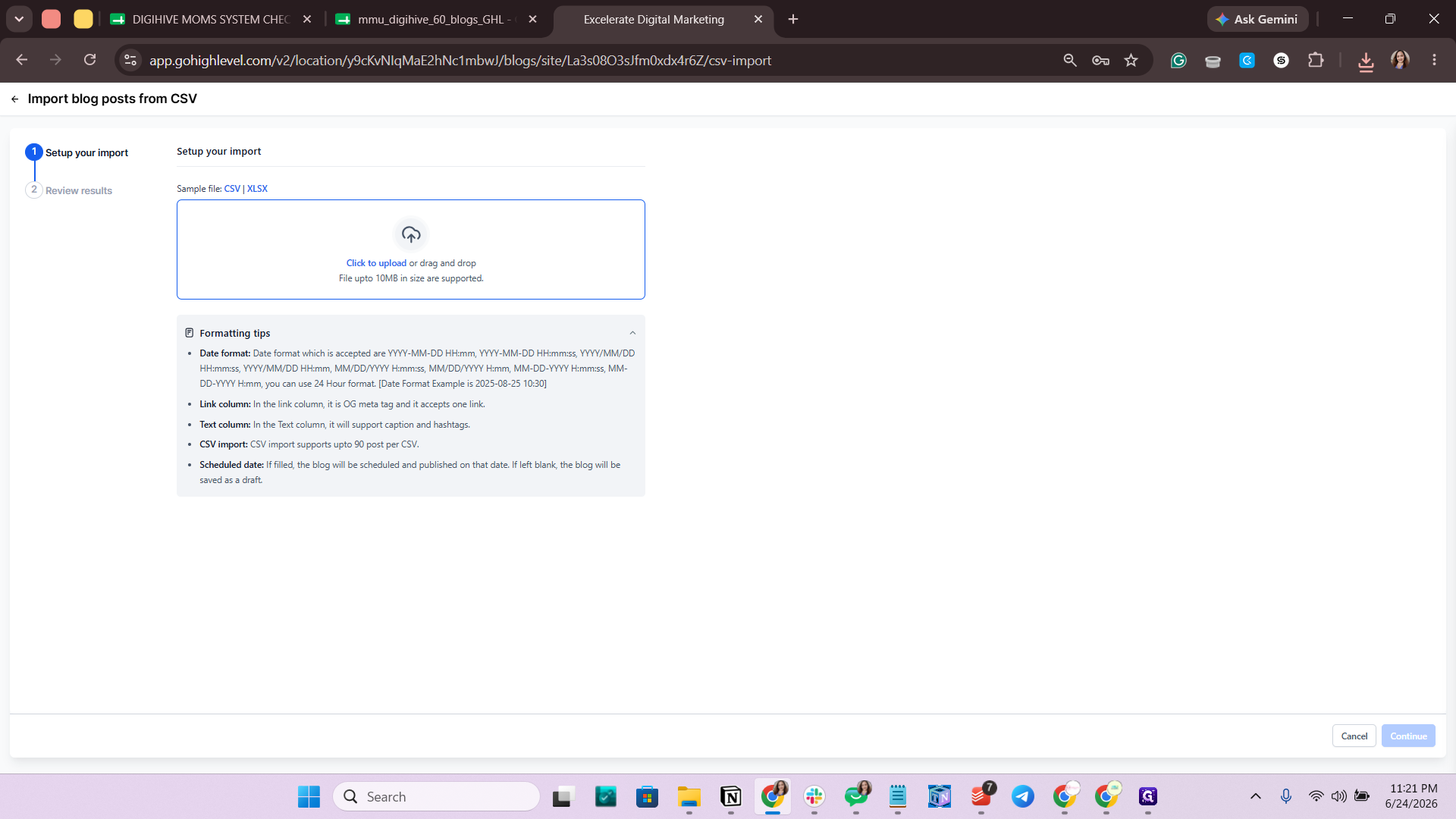1456x819 pixels.
Task: Open the browser Downloads panel
Action: 1366,61
